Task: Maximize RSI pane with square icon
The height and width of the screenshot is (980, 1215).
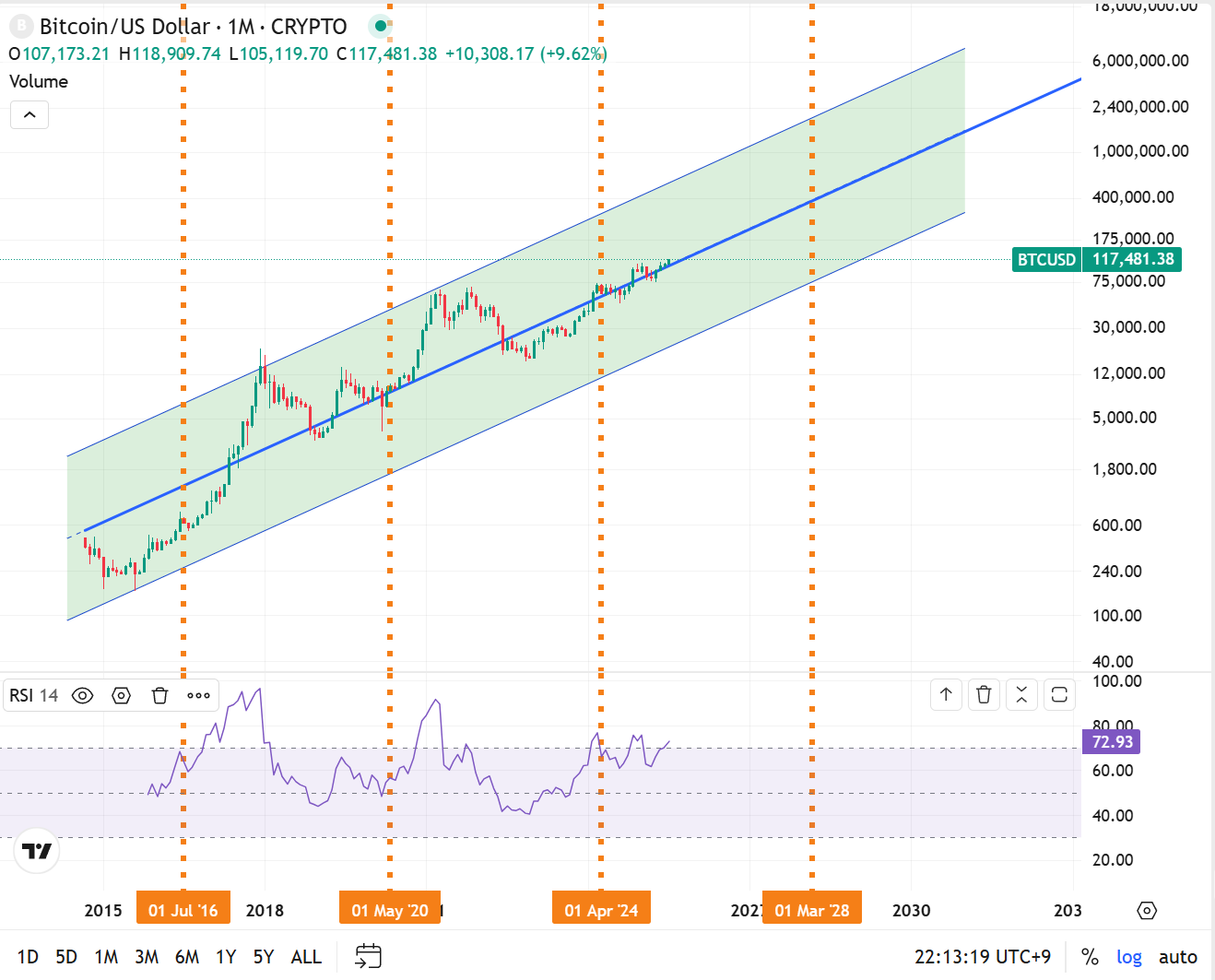Action: (x=1059, y=694)
